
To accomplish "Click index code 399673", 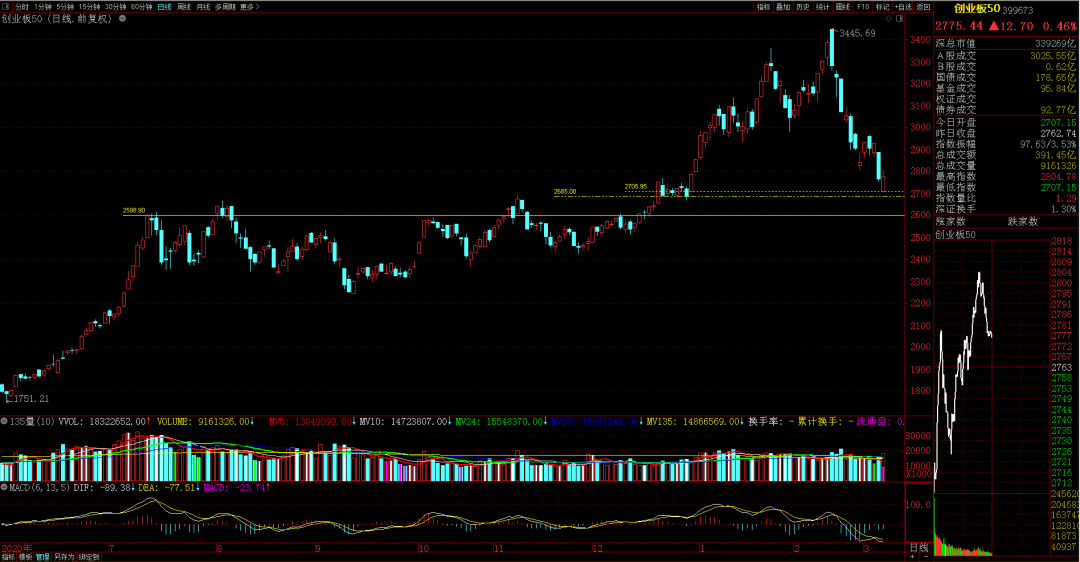I will (x=1018, y=10).
